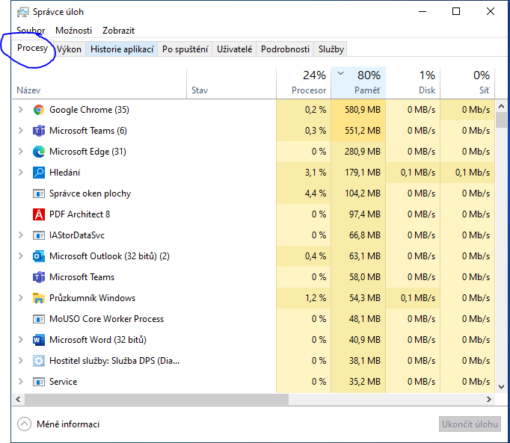Viewport: 510px width, 443px height.
Task: Click the vertical scrollbar down arrow
Action: 501,387
